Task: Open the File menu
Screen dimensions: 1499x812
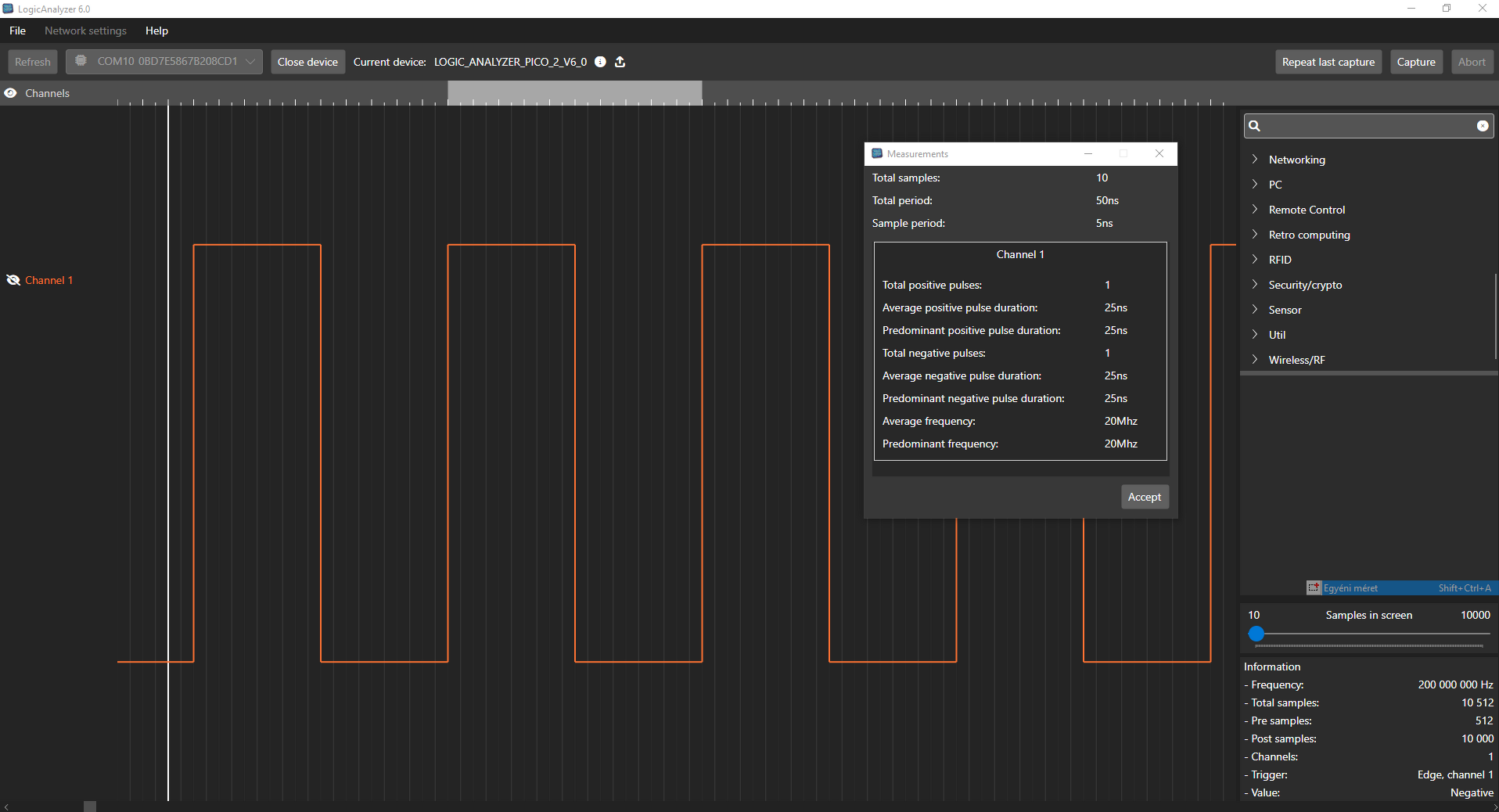Action: click(x=18, y=31)
